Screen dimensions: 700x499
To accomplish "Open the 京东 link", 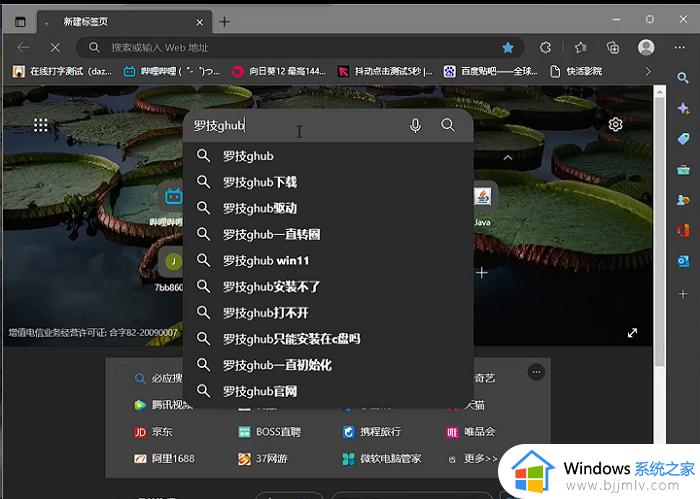I will 153,432.
